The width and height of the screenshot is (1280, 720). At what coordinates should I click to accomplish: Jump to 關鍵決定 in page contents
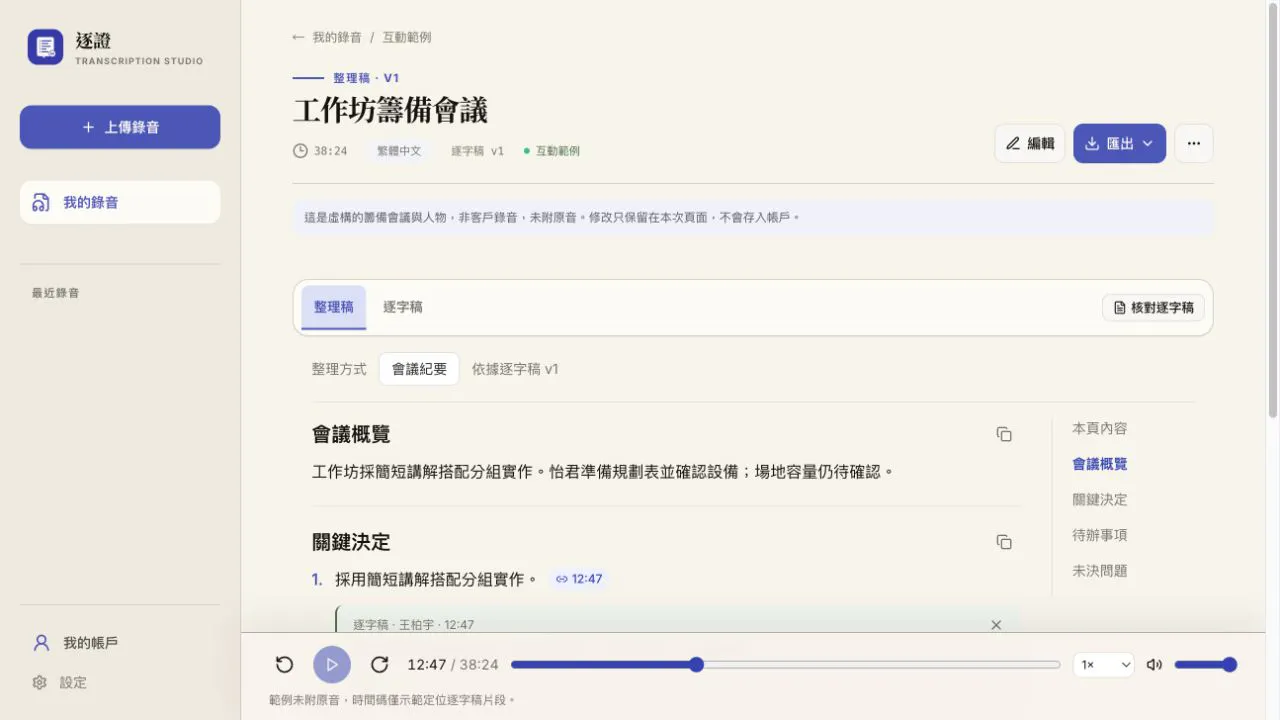(x=1100, y=500)
